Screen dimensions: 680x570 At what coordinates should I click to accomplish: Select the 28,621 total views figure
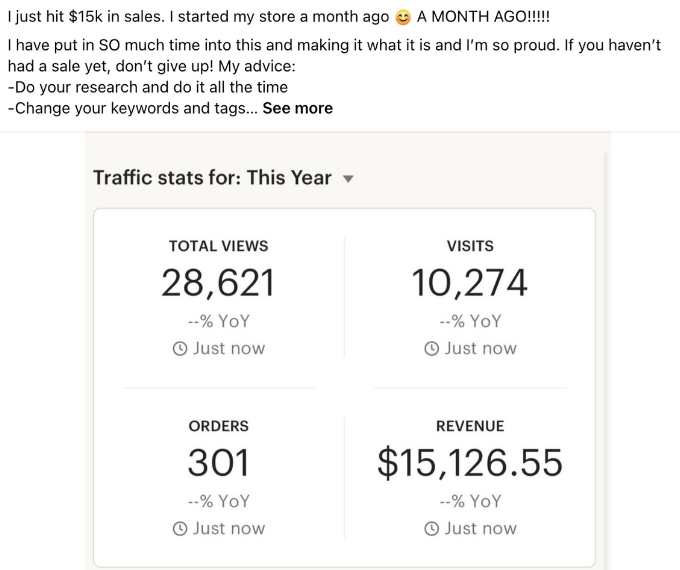(x=218, y=284)
